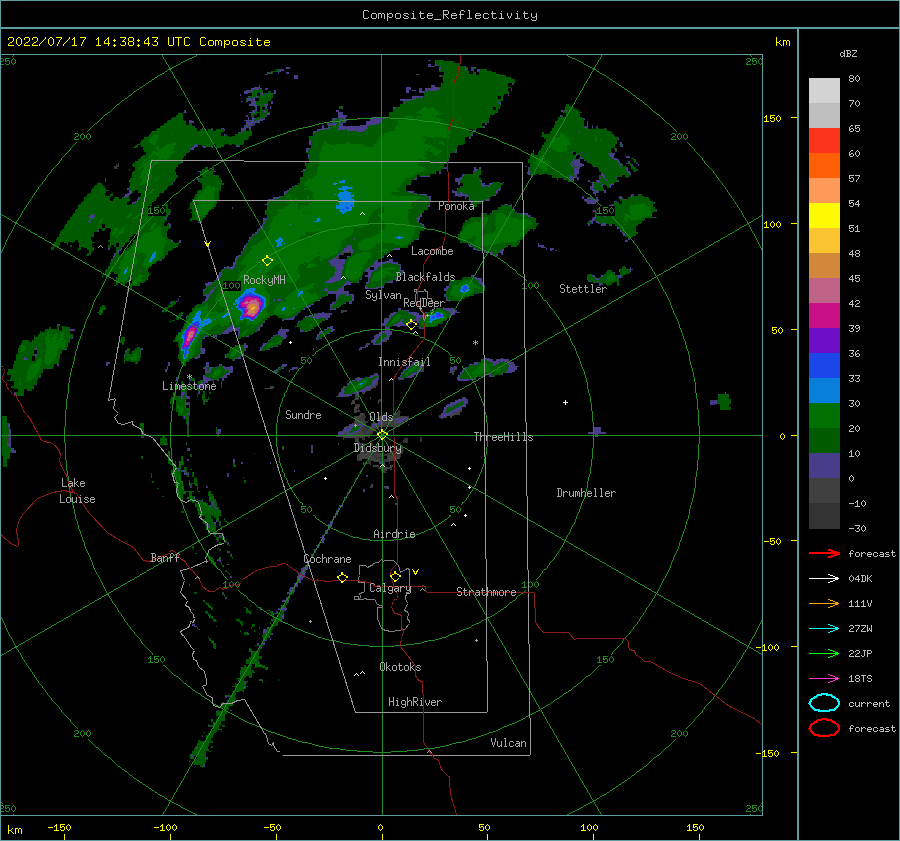The image size is (900, 841).
Task: Click the storm cell northwest of Limestone
Action: pyautogui.click(x=190, y=334)
